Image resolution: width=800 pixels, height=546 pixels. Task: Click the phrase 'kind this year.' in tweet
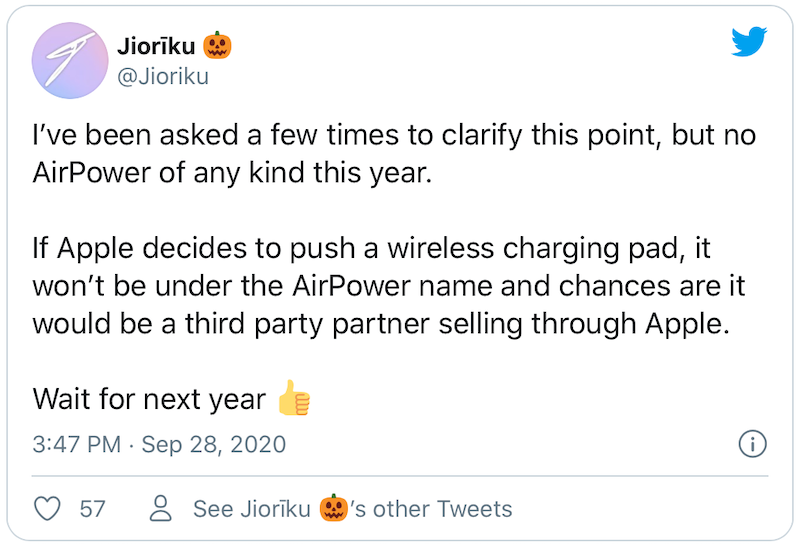[340, 173]
